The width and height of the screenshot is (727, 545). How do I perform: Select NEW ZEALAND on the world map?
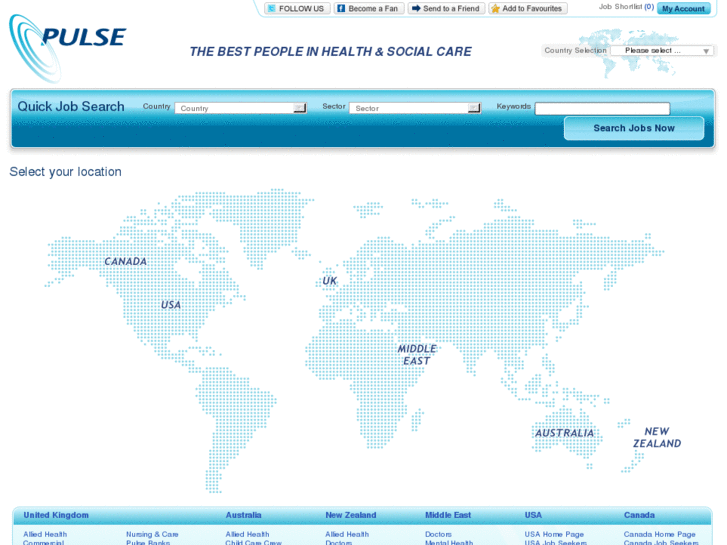tap(657, 437)
